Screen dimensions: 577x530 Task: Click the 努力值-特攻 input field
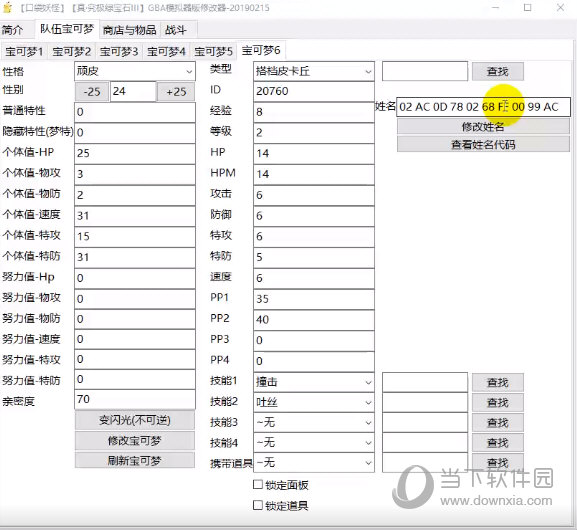click(135, 359)
